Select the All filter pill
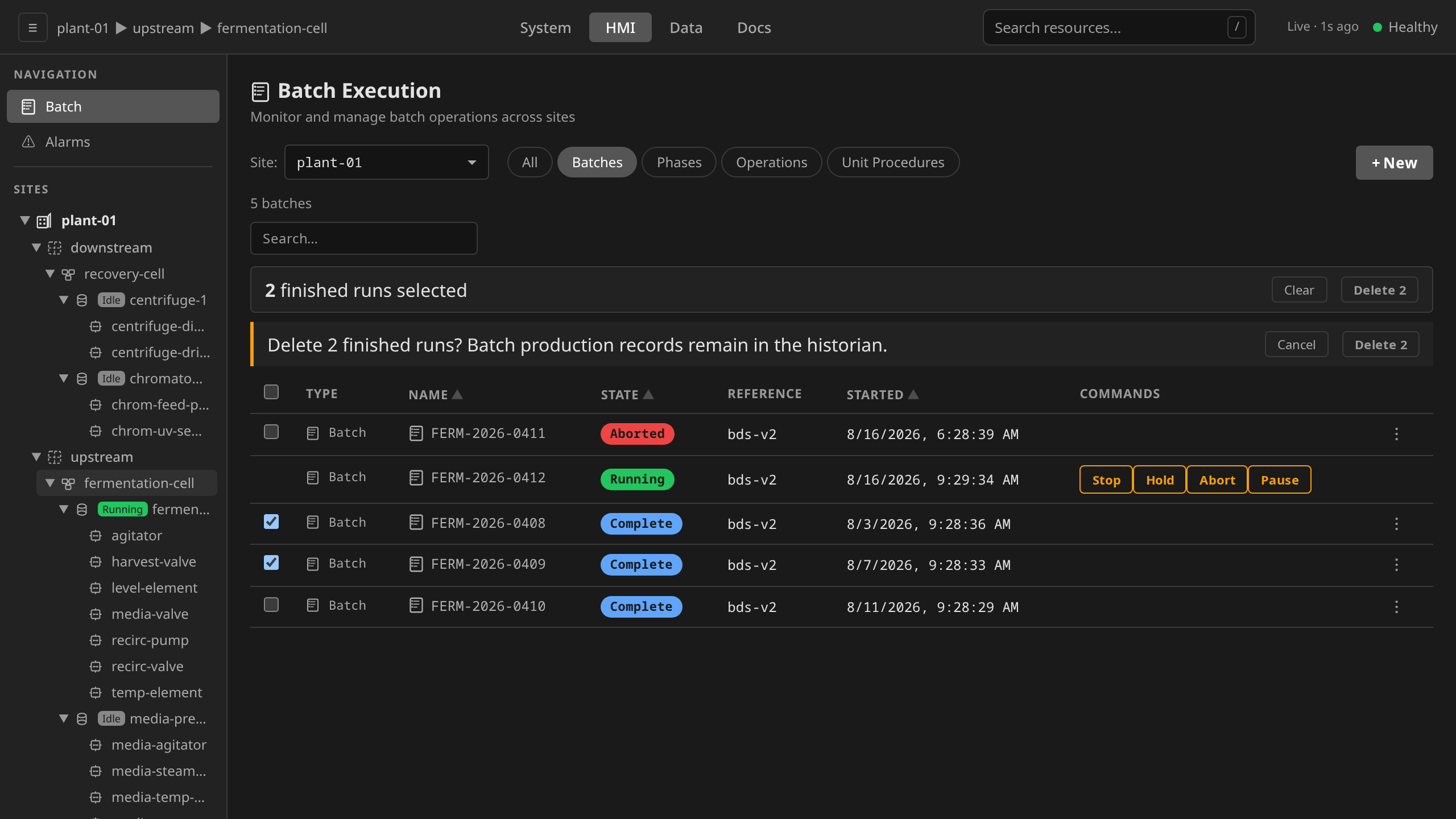 pyautogui.click(x=530, y=163)
